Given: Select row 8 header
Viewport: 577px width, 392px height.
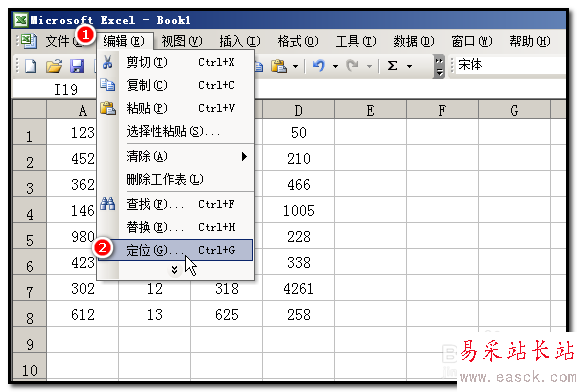Looking at the screenshot, I should (x=29, y=314).
